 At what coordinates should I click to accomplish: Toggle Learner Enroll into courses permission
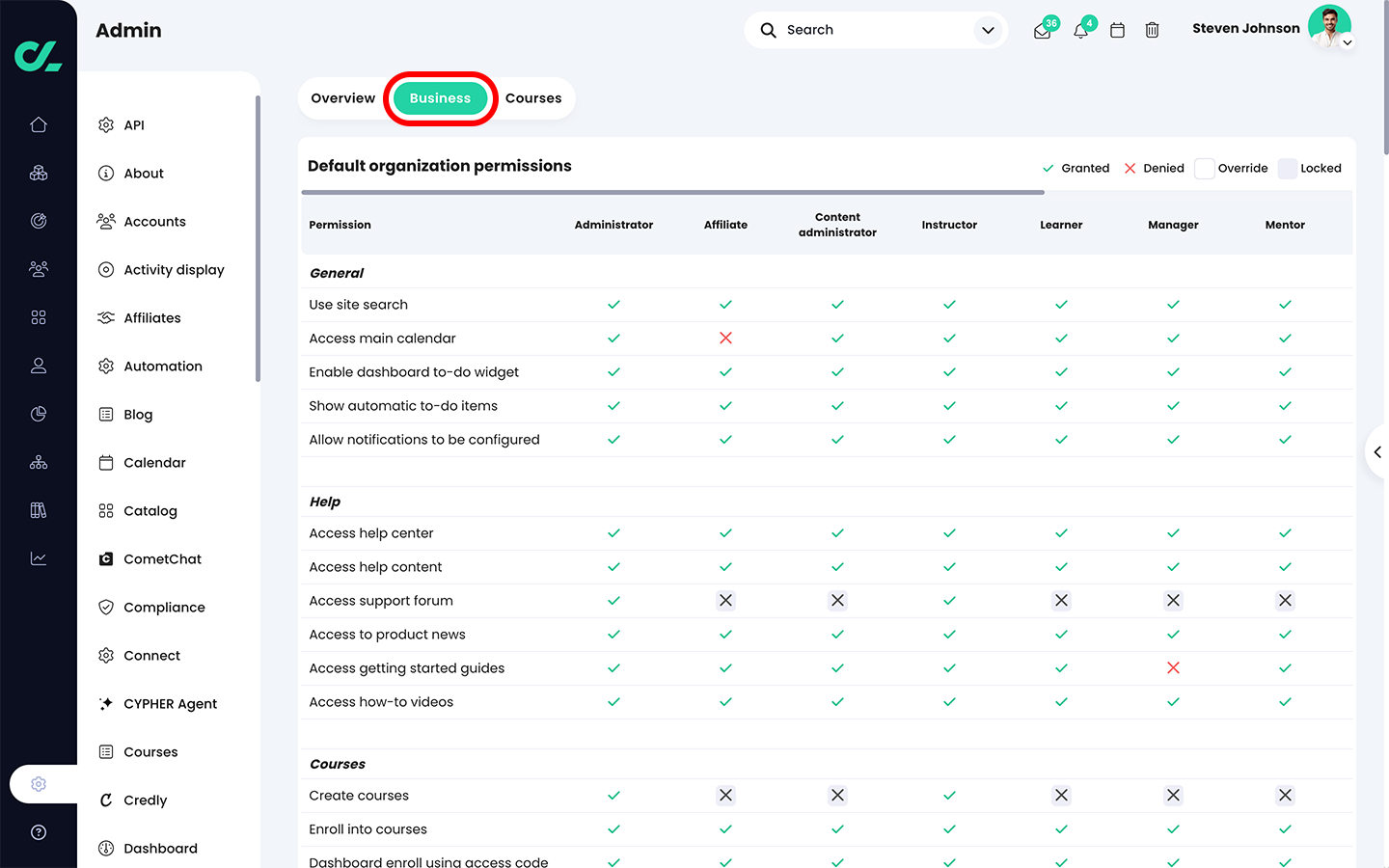[x=1061, y=828]
